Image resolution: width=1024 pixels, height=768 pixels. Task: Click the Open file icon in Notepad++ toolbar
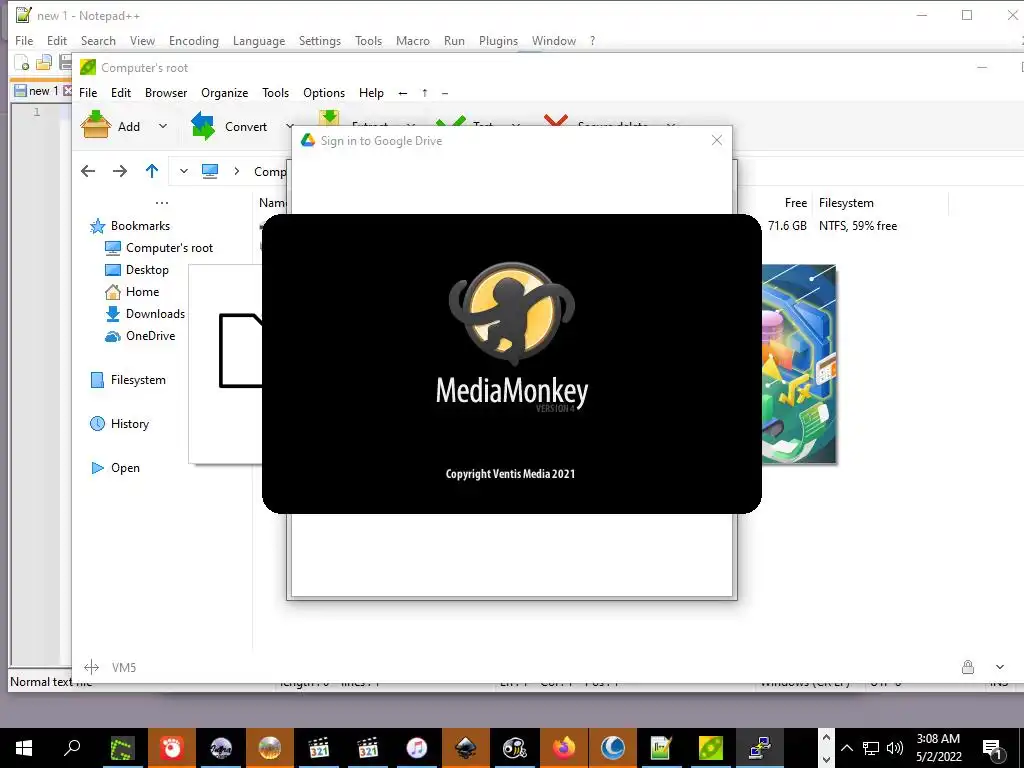tap(44, 63)
